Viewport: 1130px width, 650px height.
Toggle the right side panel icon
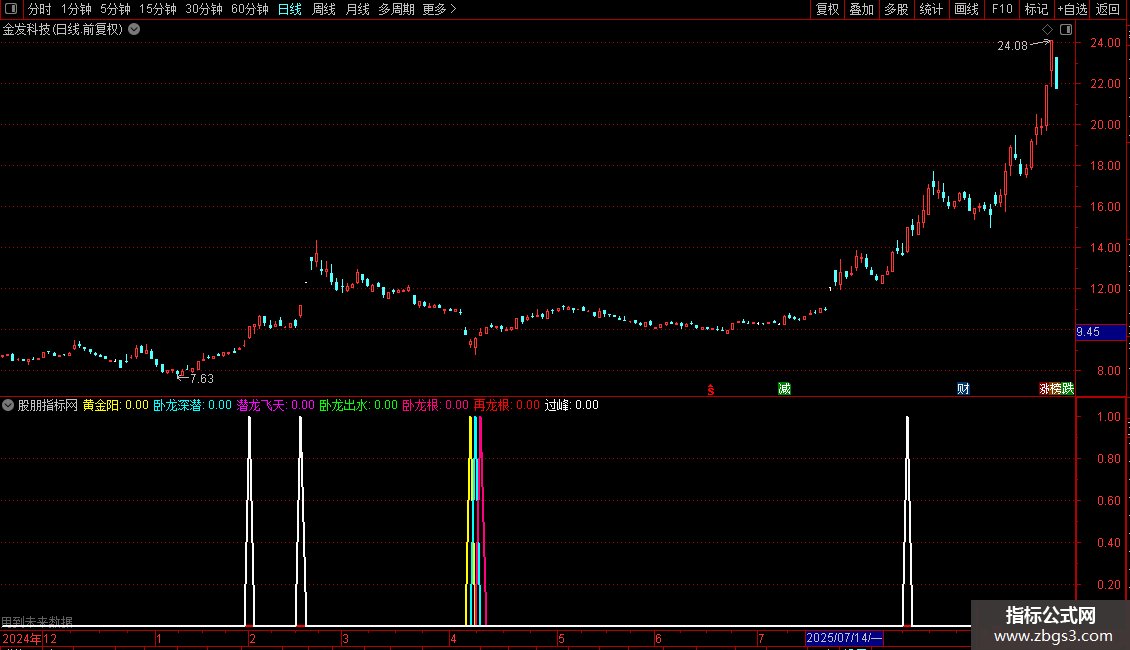(x=1066, y=30)
